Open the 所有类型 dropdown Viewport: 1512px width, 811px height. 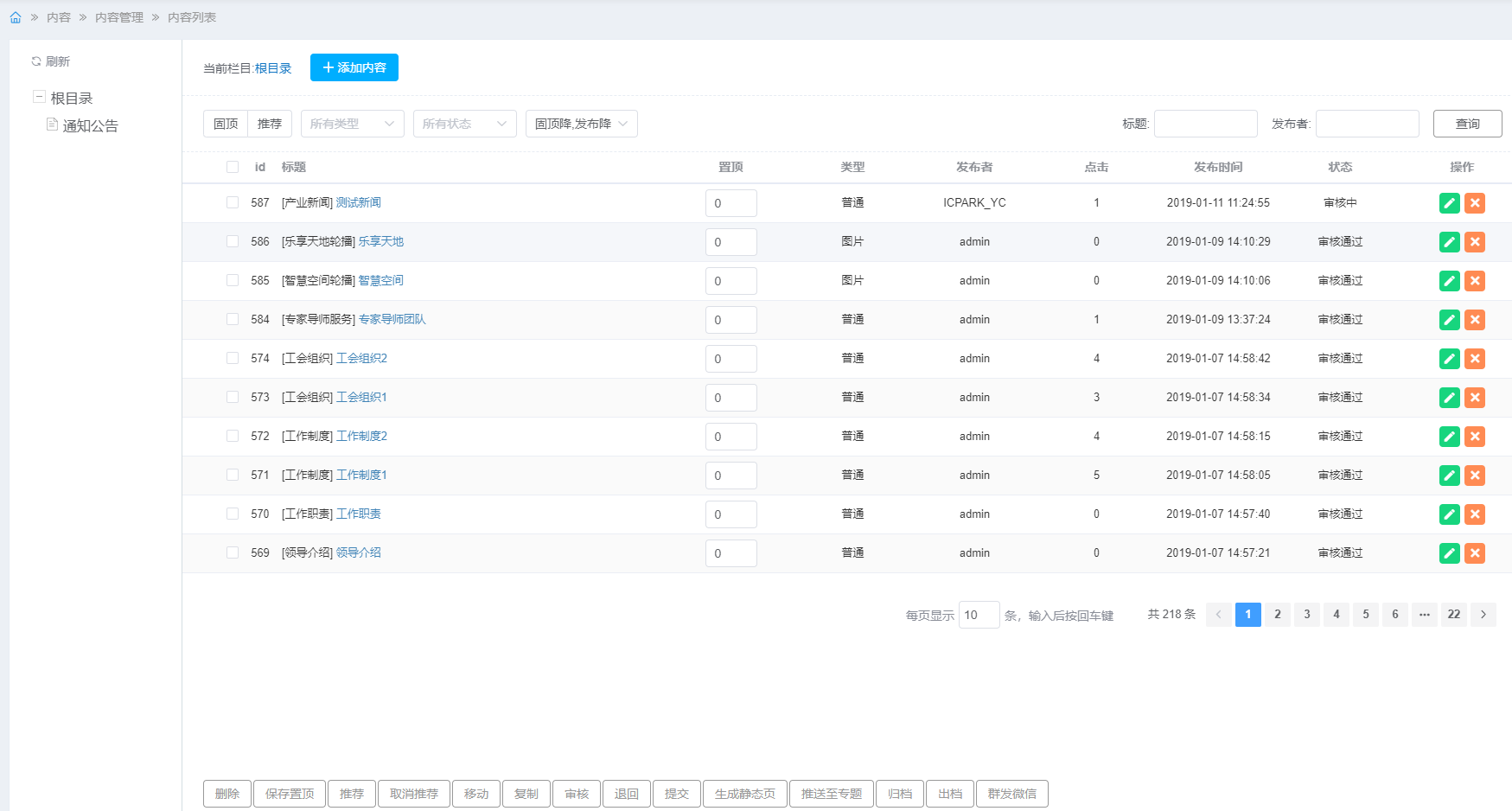[352, 124]
